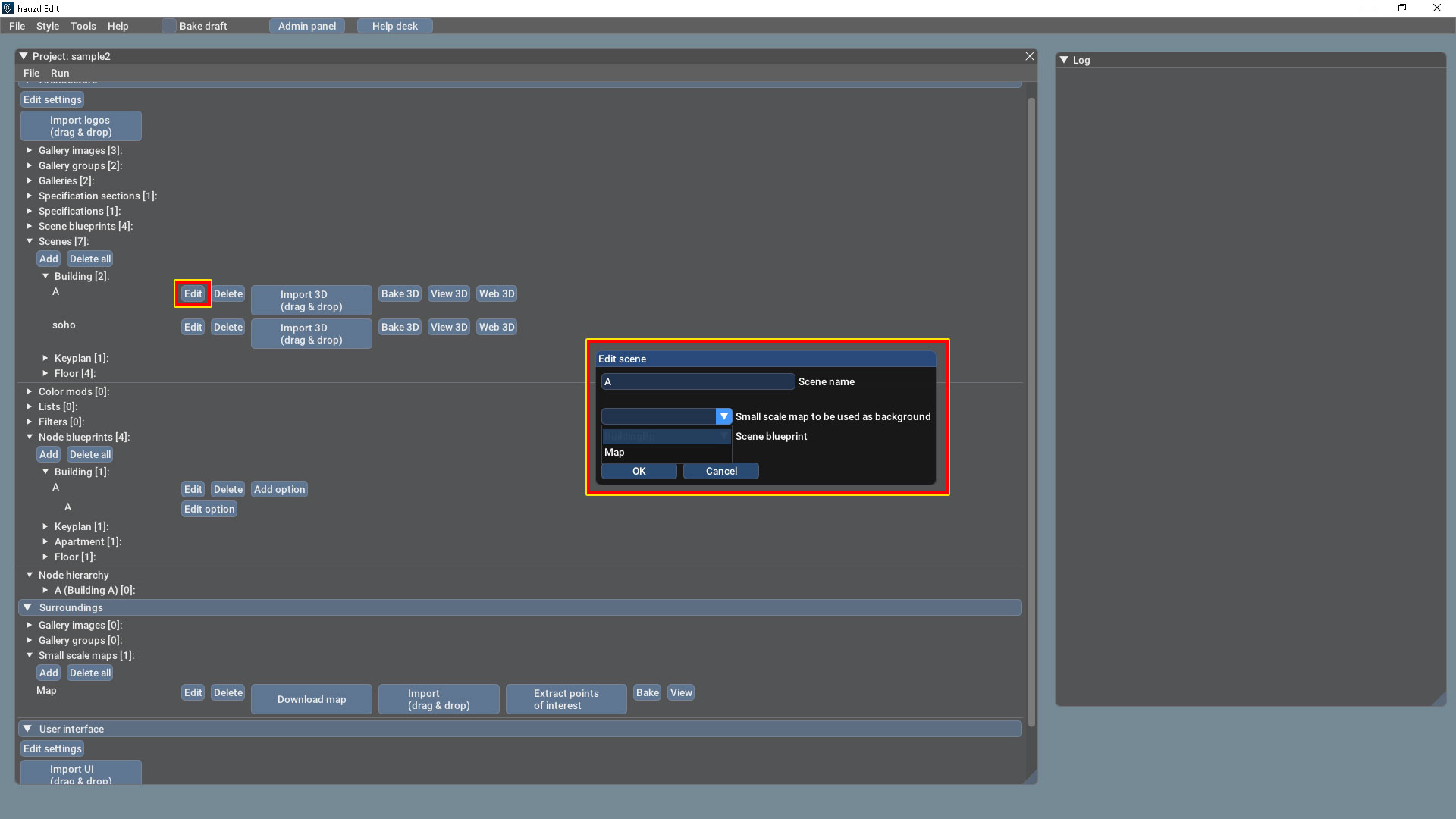Open the Run menu in project panel
Screen dimensions: 1456x819
(x=60, y=73)
